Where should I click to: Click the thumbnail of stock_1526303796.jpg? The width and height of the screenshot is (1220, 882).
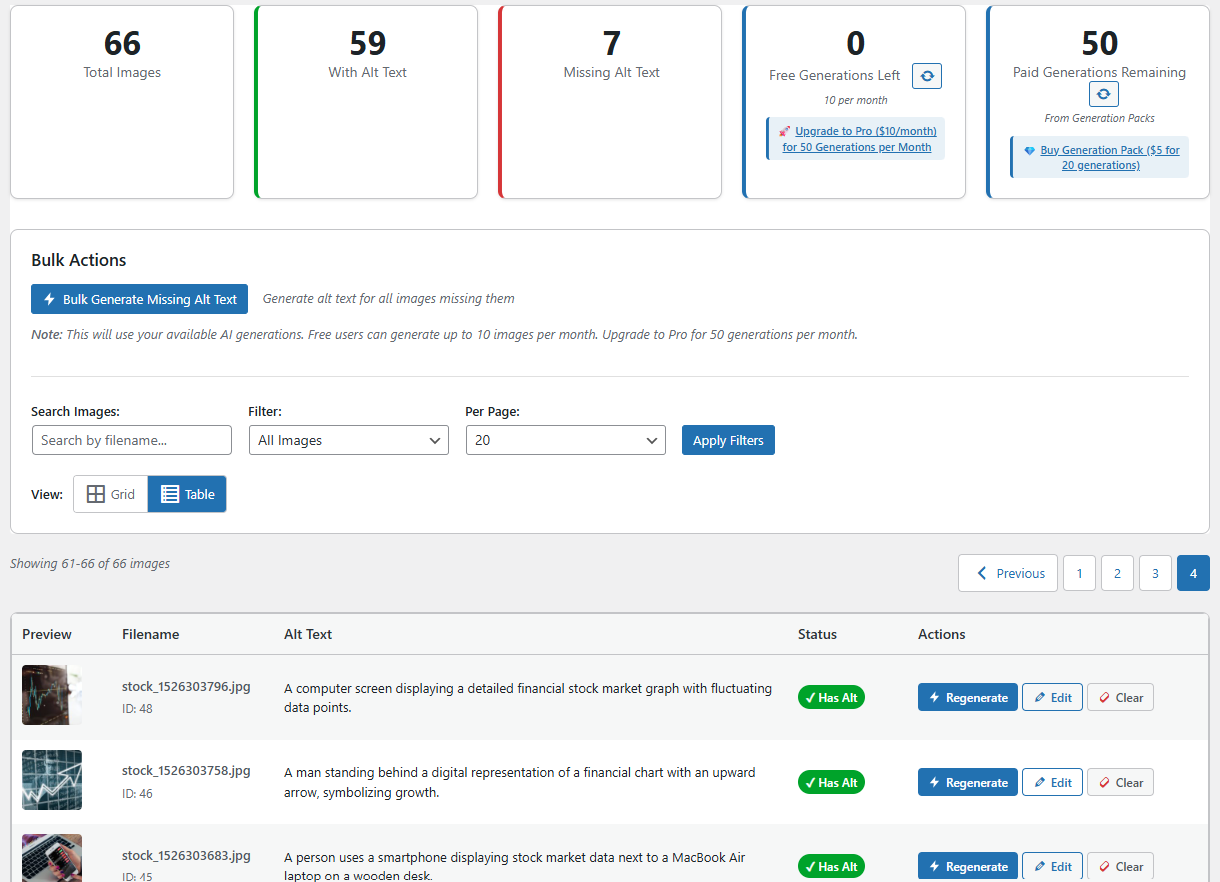[52, 694]
